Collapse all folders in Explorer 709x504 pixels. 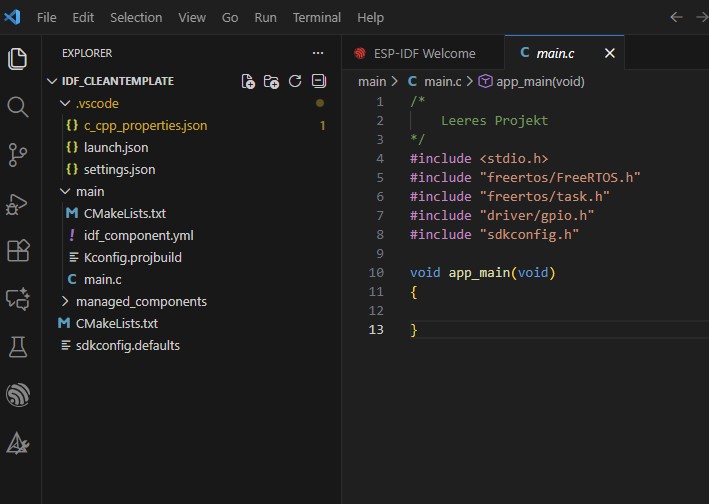[x=319, y=81]
